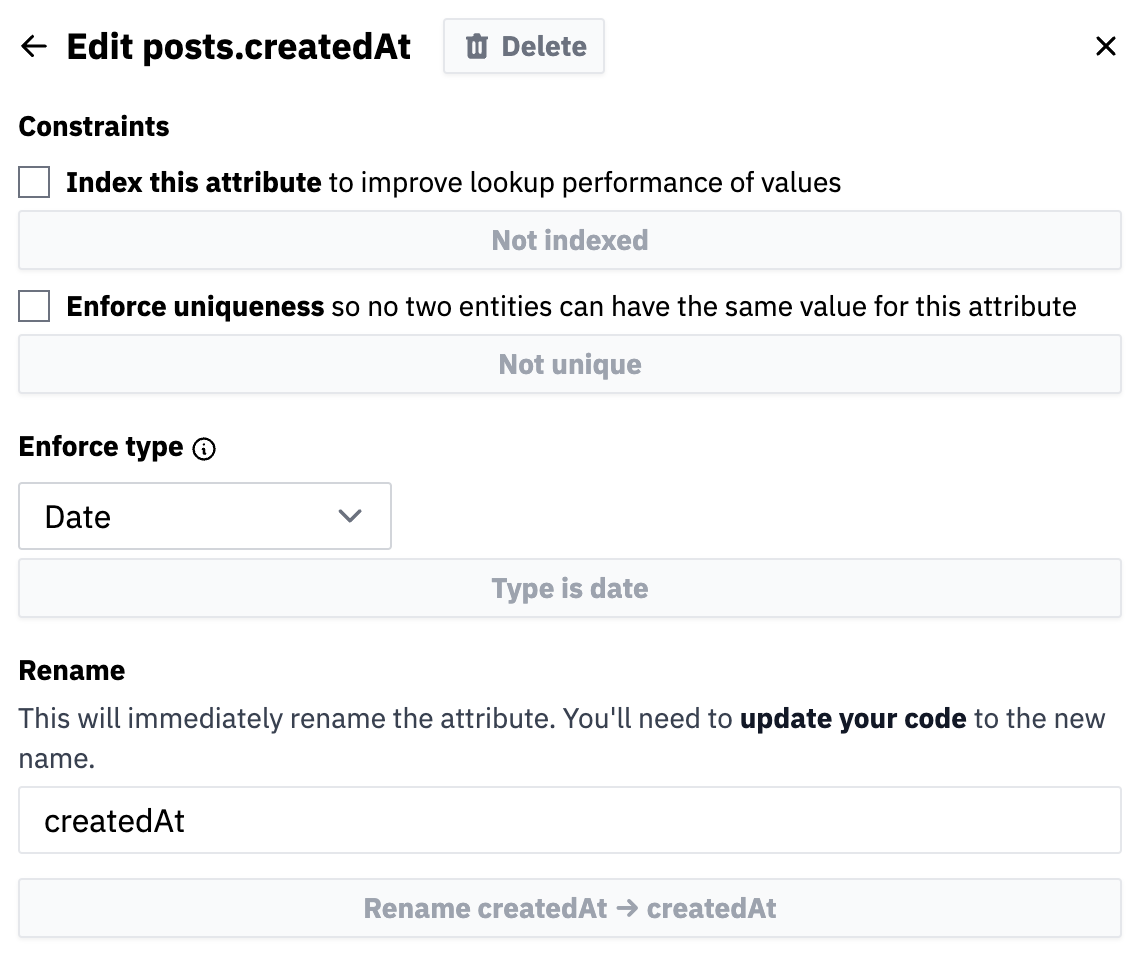The height and width of the screenshot is (966, 1136).
Task: Select the Rename section heading
Action: coord(72,671)
